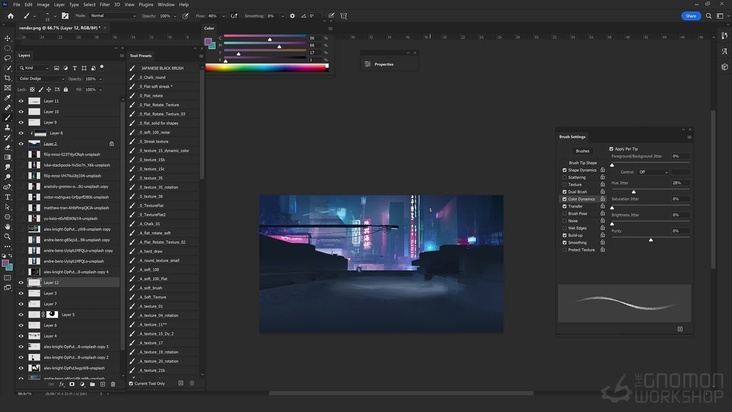Viewport: 732px width, 412px height.
Task: Toggle the Current Tool Only checkbox
Action: pos(131,384)
